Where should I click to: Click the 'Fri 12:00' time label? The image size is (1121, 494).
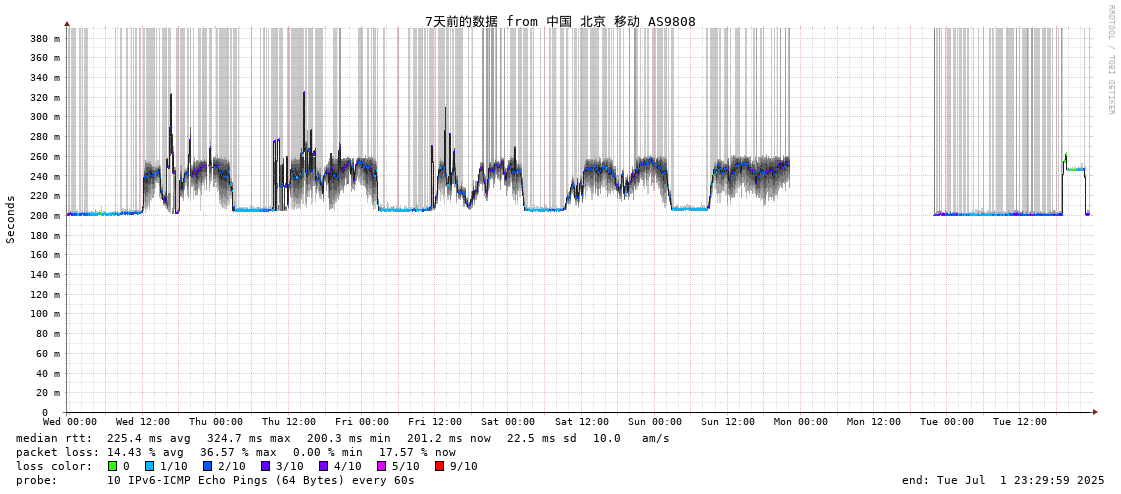(x=436, y=423)
